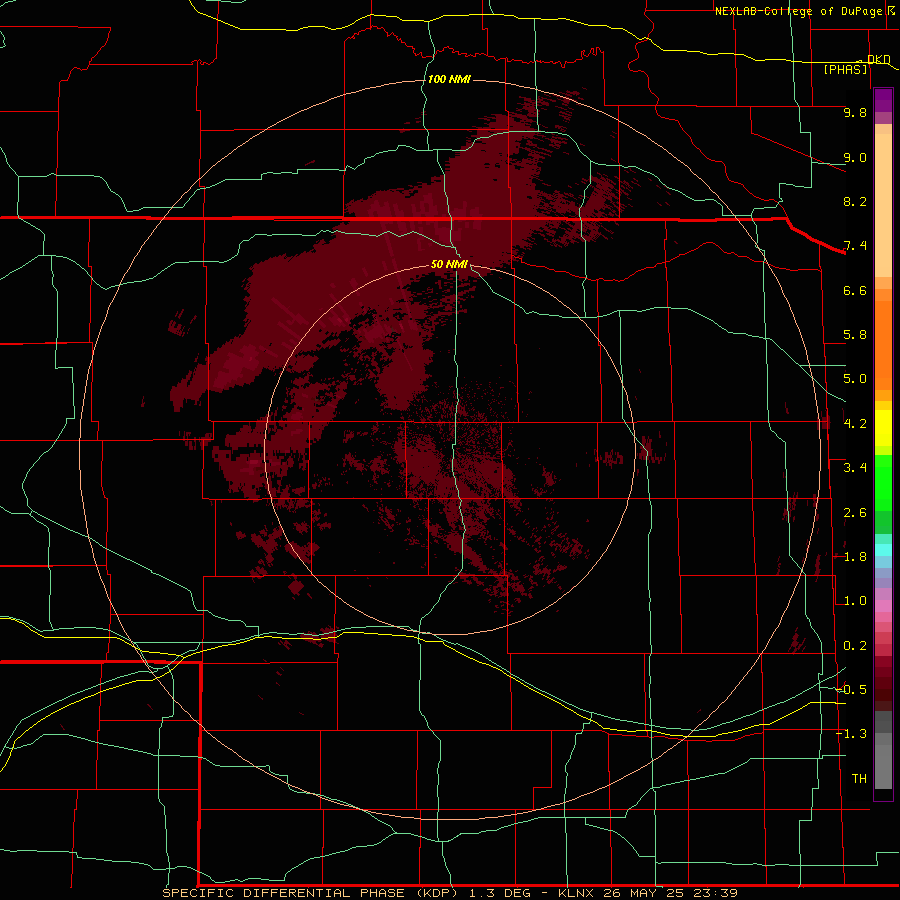Viewport: 900px width, 900px height.
Task: Click the KLNX 26 MAY 25 23:39 timestamp
Action: tap(647, 893)
